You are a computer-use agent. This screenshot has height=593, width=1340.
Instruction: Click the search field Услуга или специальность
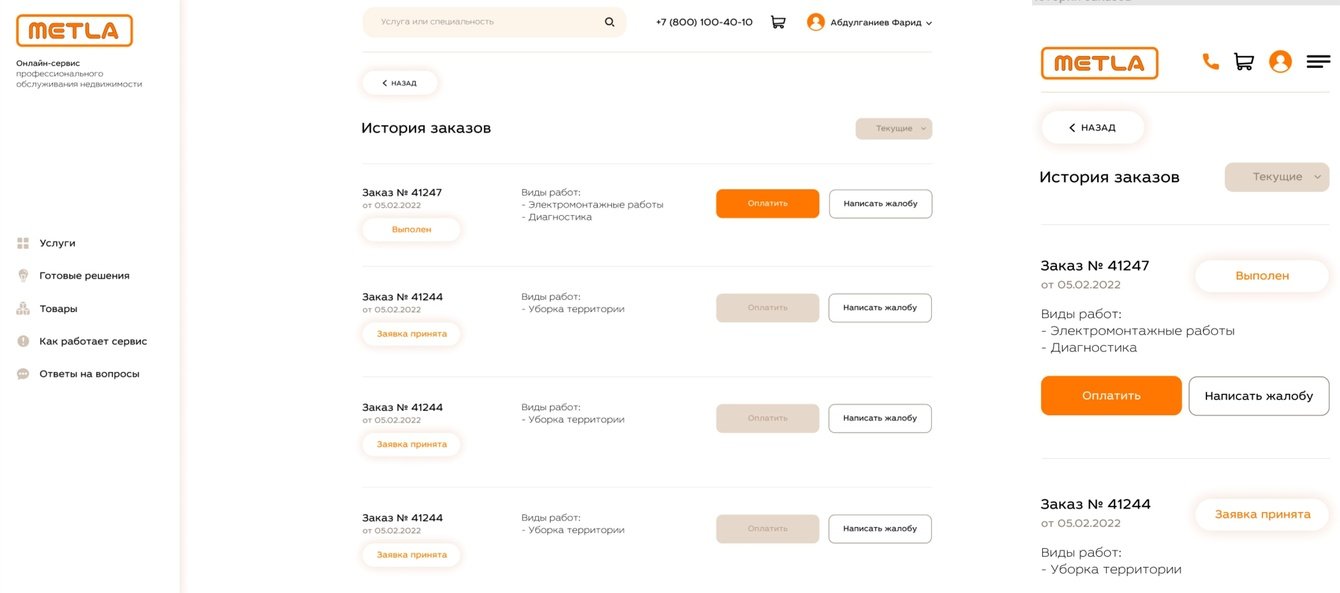(x=485, y=22)
